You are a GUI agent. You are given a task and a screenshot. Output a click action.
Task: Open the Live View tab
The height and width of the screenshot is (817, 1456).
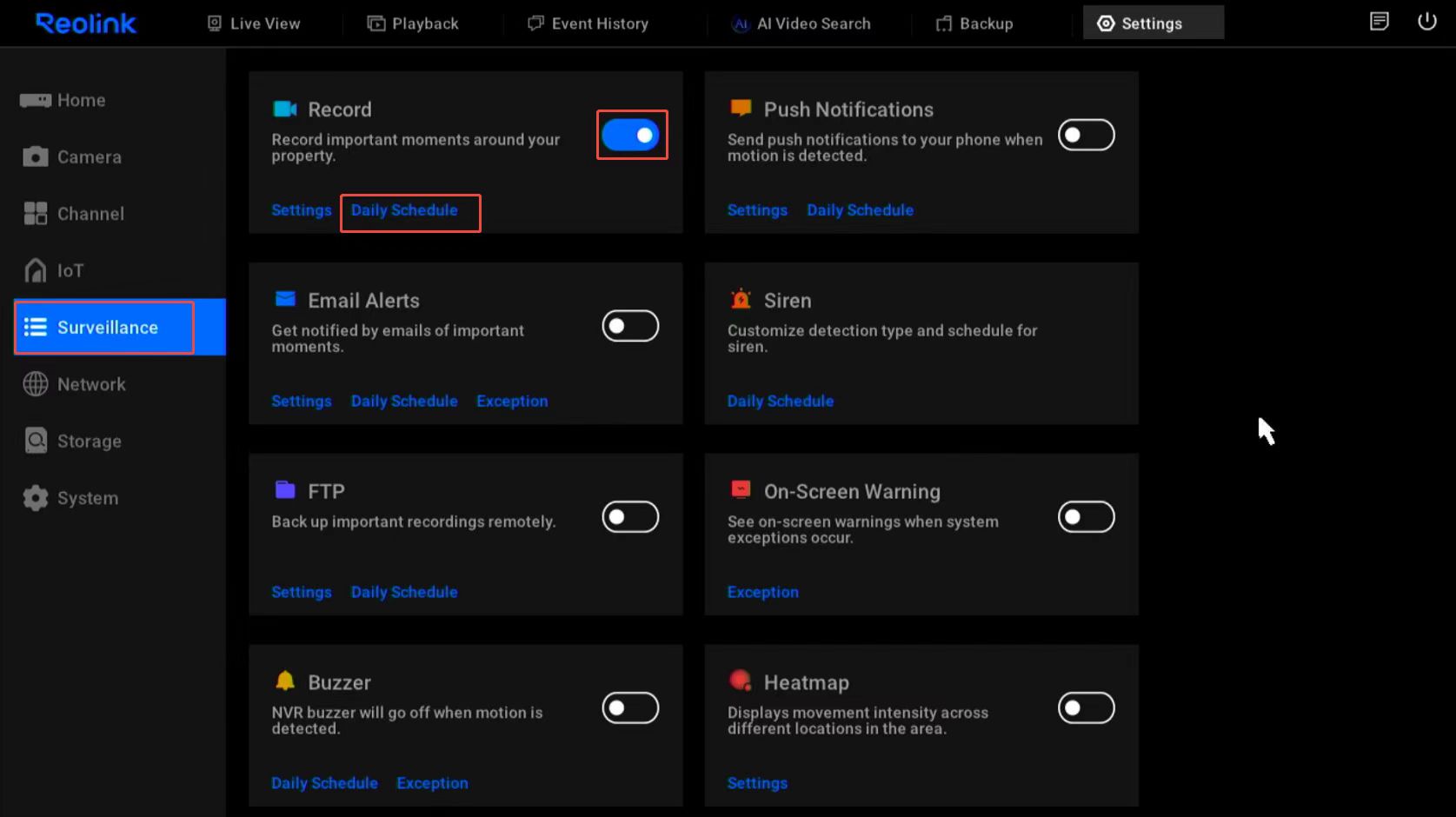[x=254, y=23]
